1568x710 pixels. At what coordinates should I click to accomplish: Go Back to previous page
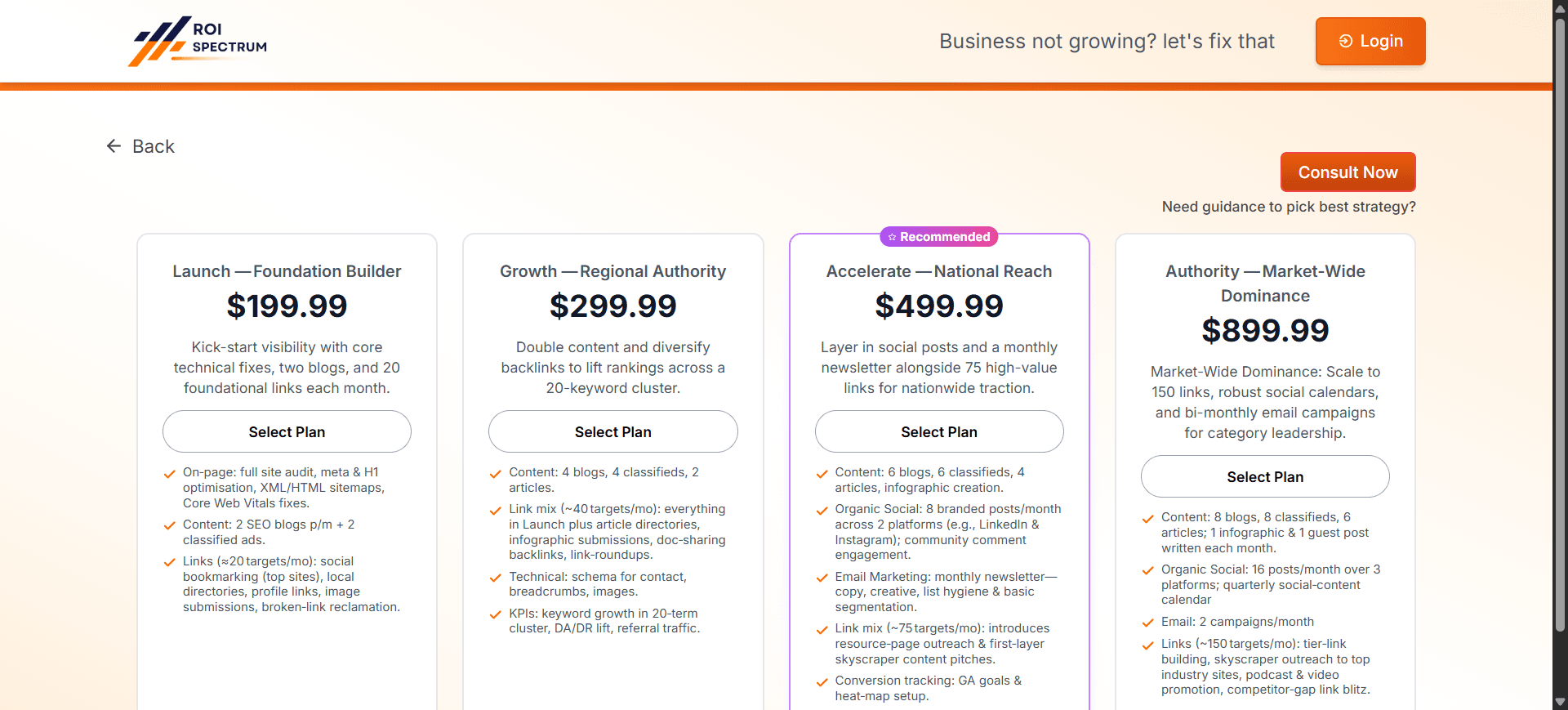point(153,146)
